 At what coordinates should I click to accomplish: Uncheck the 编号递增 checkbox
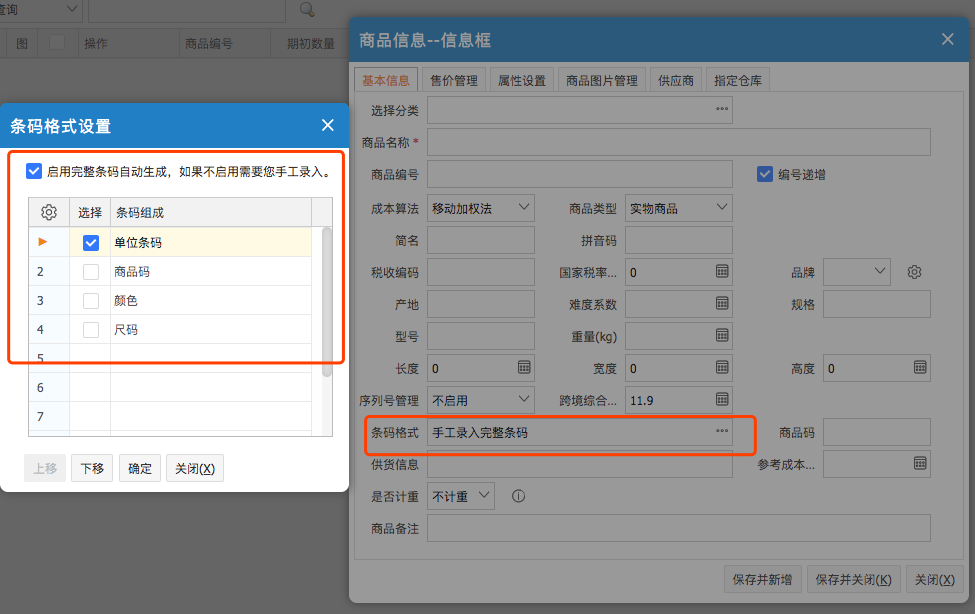click(766, 174)
